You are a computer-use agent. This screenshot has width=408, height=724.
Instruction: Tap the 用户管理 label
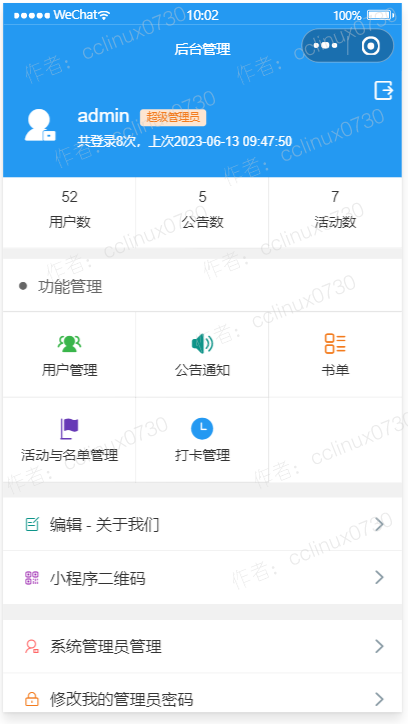[x=69, y=370]
